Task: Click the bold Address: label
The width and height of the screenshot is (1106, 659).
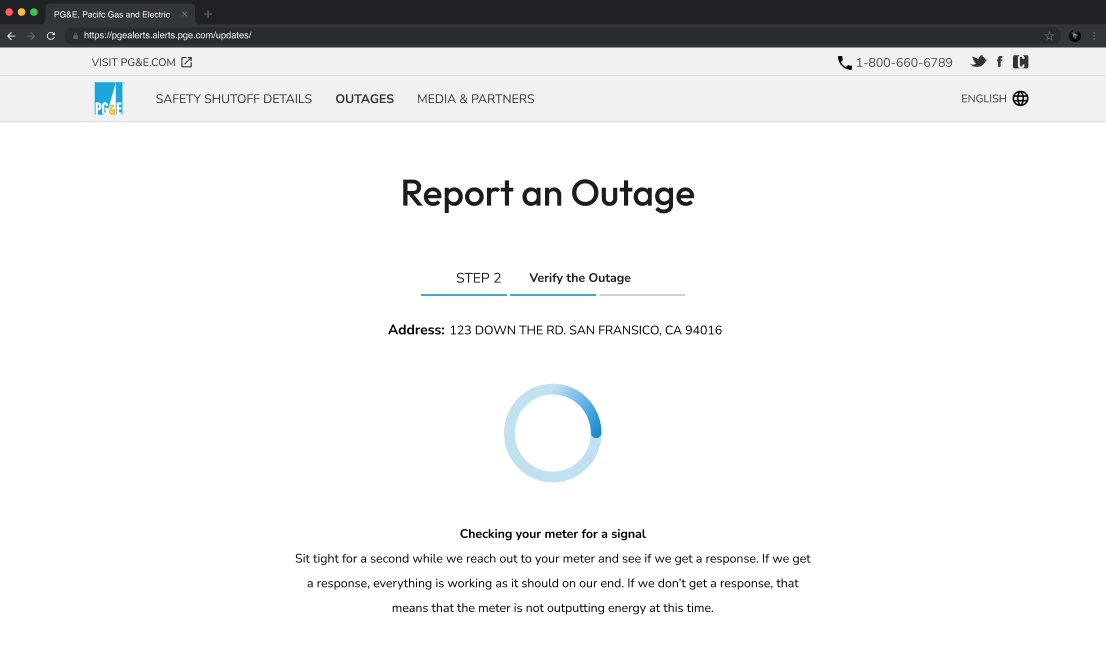Action: click(416, 330)
